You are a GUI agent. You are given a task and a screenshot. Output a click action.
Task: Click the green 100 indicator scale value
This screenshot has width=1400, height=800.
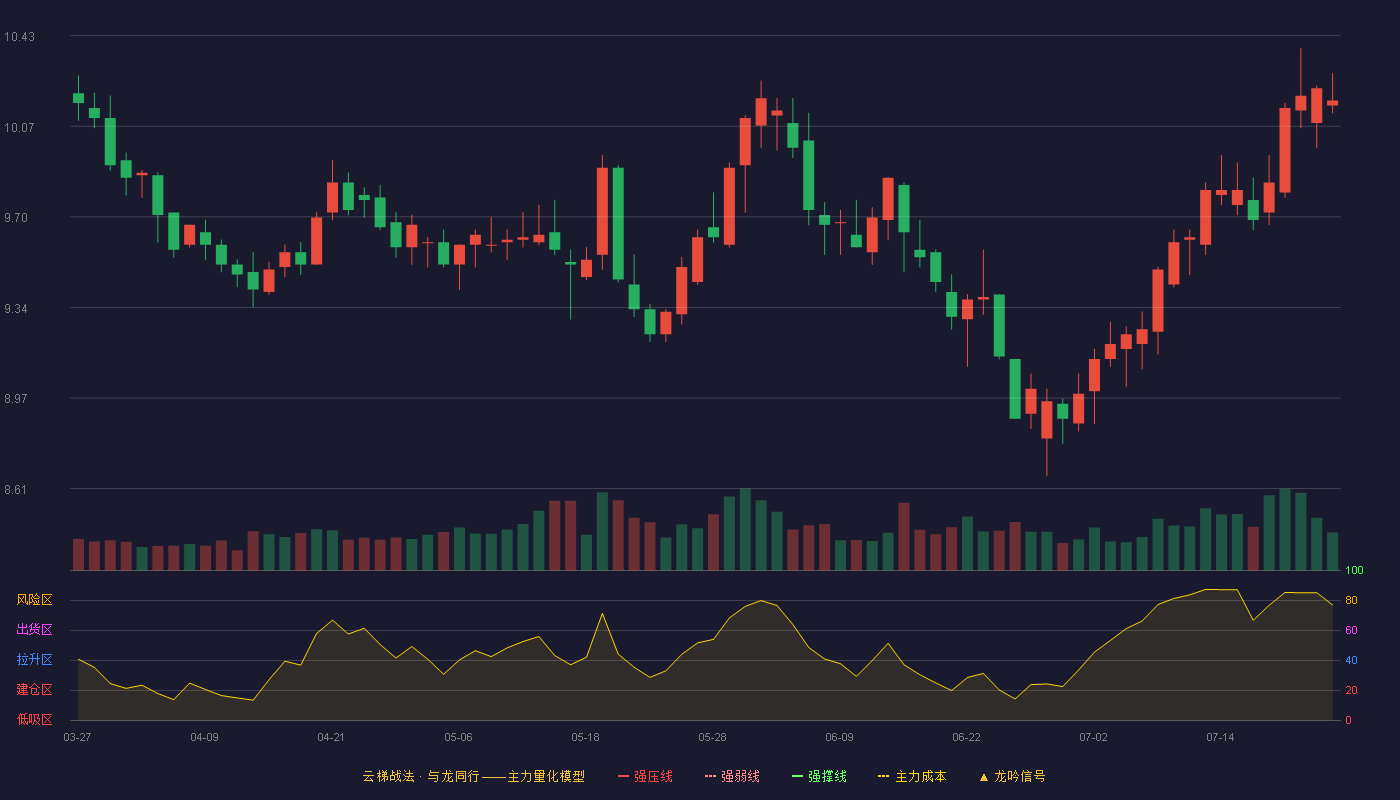pos(1354,571)
